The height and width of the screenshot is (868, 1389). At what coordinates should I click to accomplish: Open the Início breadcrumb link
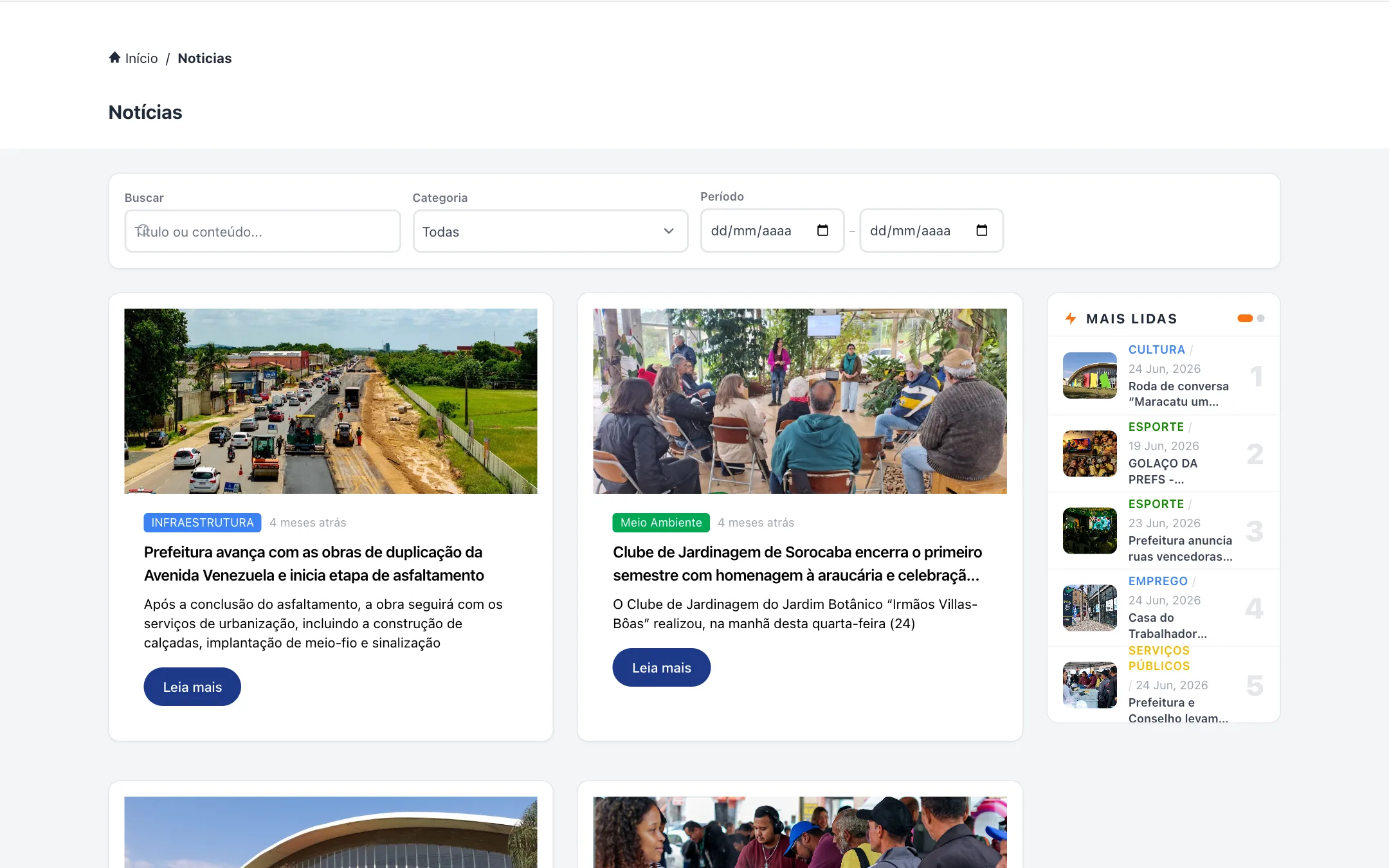pos(141,59)
